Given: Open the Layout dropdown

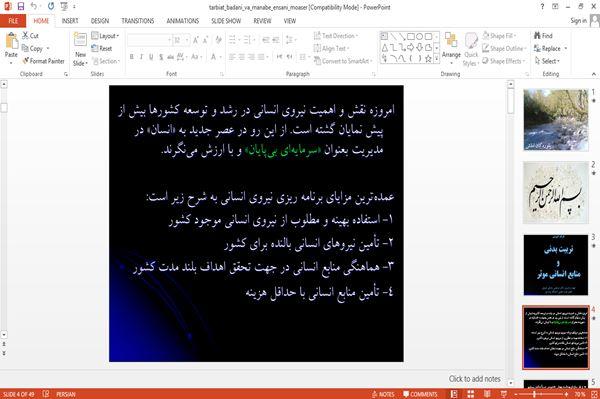Looking at the screenshot, I should pyautogui.click(x=106, y=36).
